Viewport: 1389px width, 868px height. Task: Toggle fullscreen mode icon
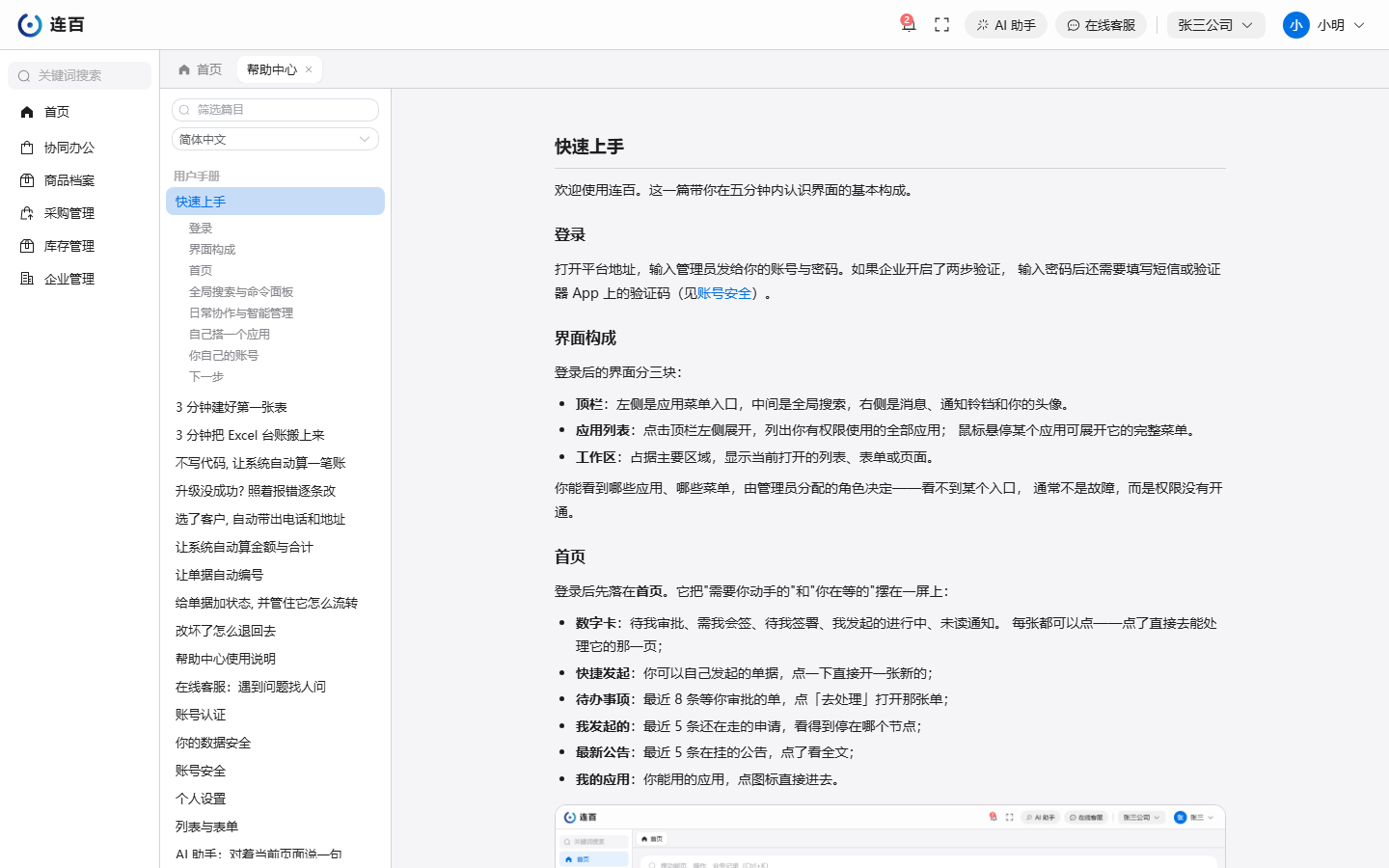(942, 25)
